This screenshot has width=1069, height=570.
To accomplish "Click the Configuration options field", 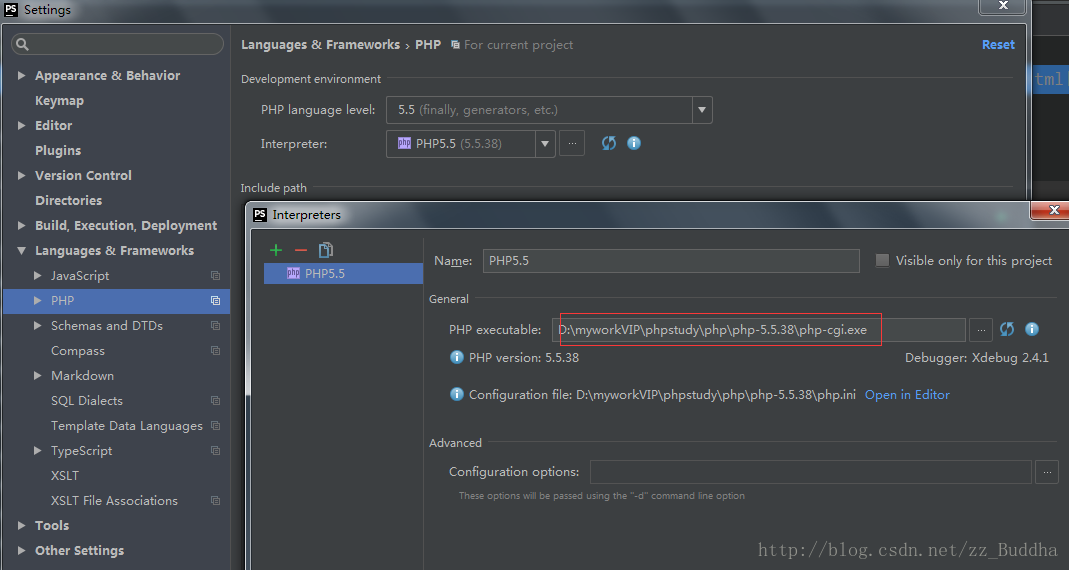I will (x=811, y=472).
